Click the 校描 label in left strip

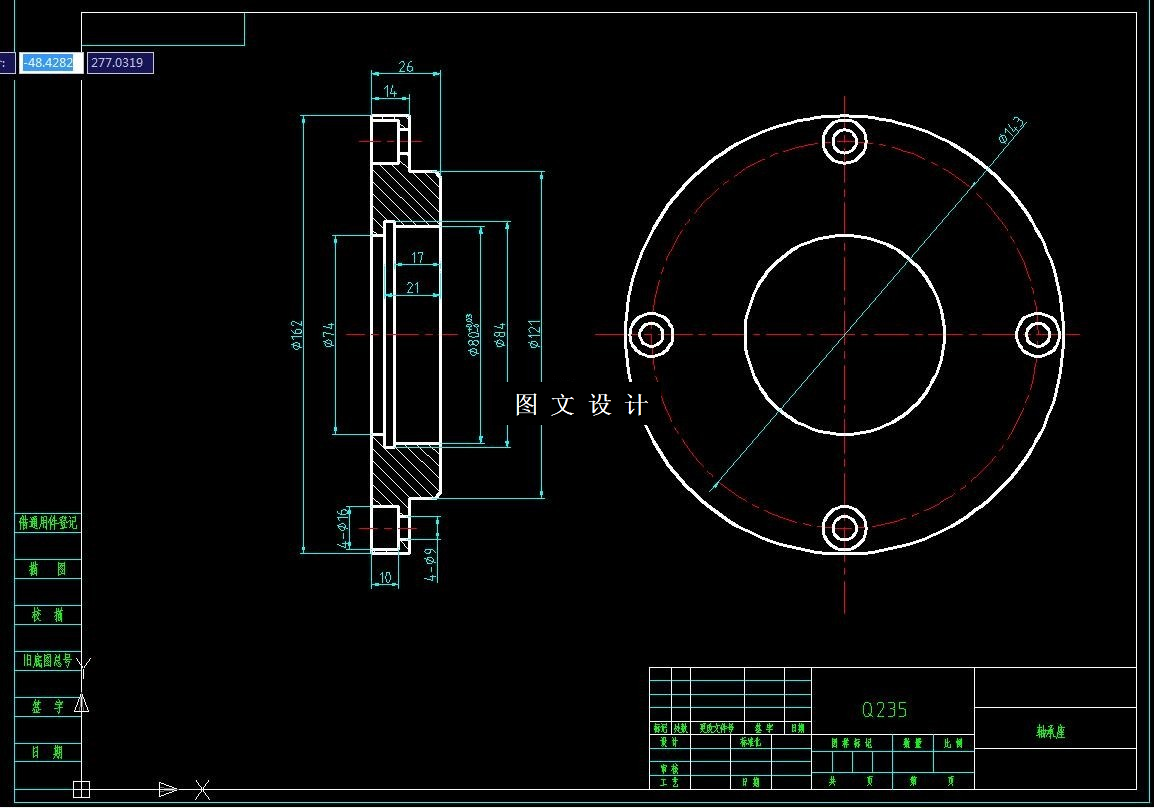coord(48,614)
